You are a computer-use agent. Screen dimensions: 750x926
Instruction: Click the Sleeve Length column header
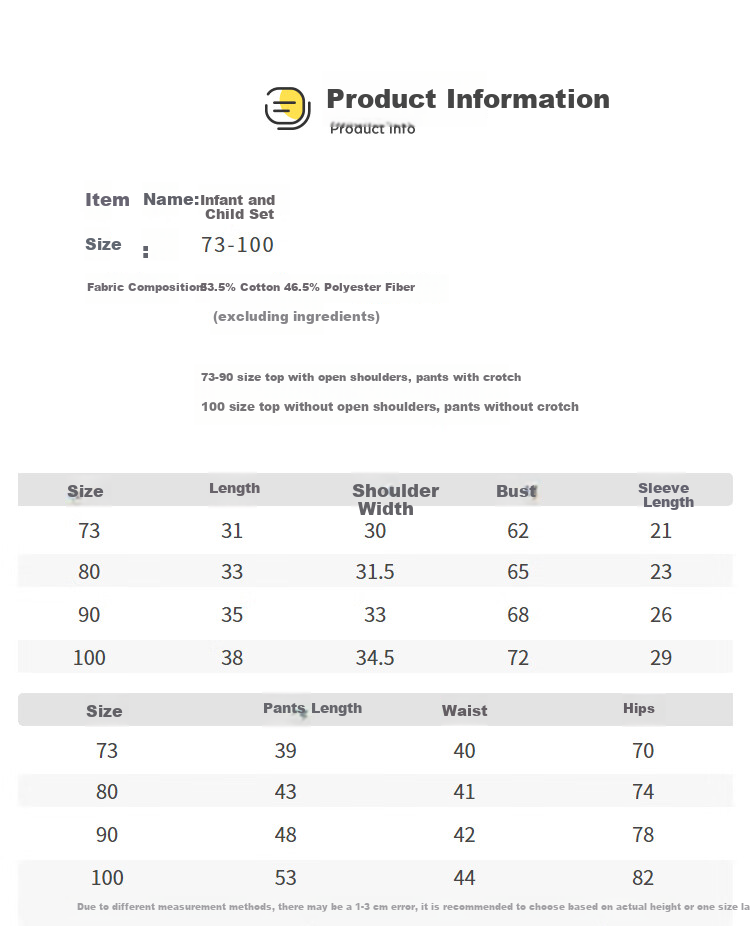[666, 495]
